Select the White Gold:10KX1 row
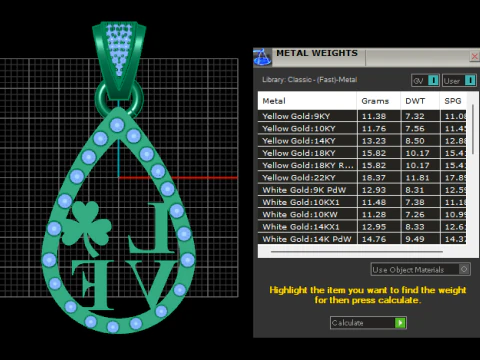The height and width of the screenshot is (360, 480). coord(362,202)
